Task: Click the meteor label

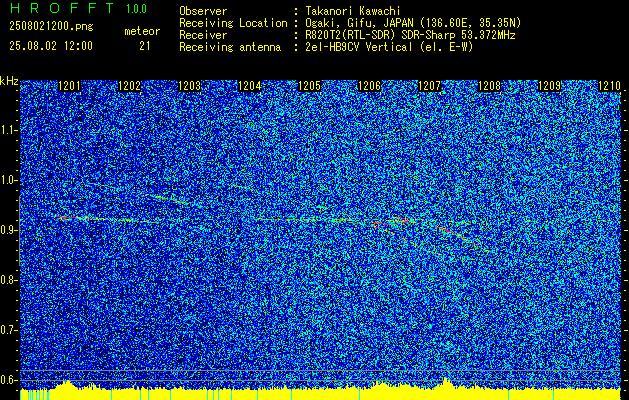Action: coord(142,31)
